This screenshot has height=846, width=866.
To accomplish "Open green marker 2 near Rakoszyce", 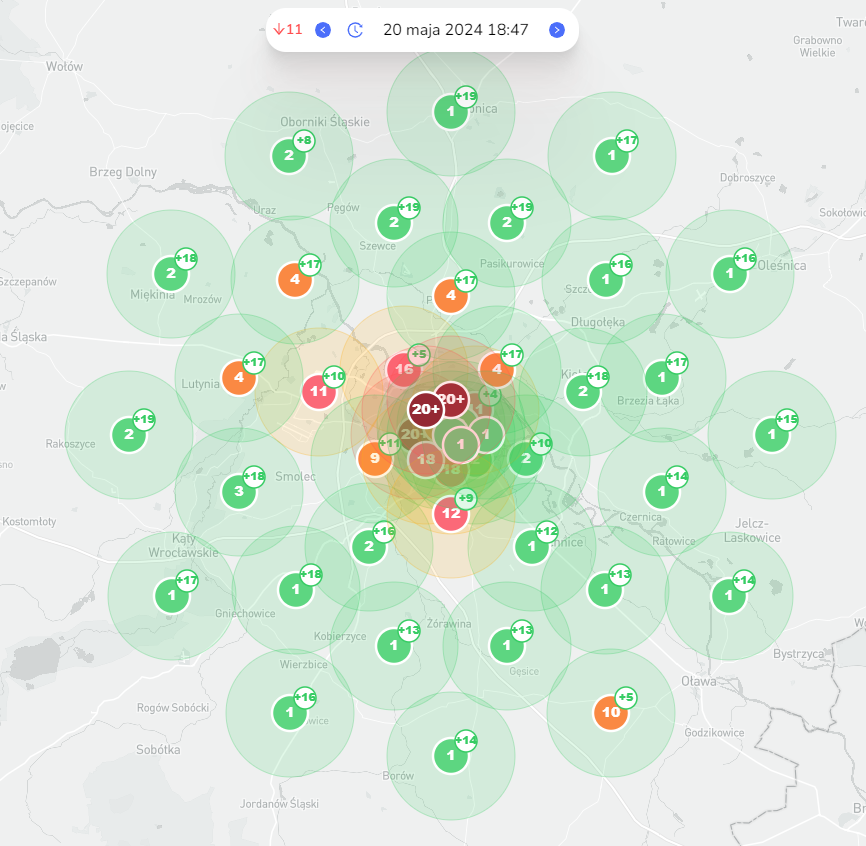I will 128,435.
